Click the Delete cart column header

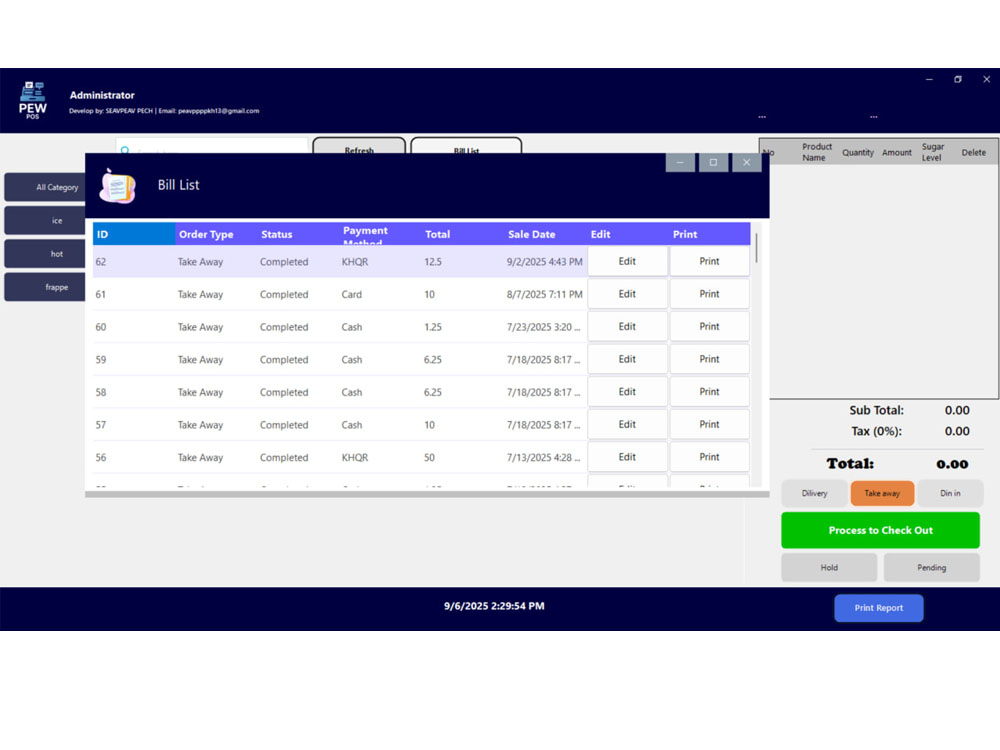click(973, 152)
